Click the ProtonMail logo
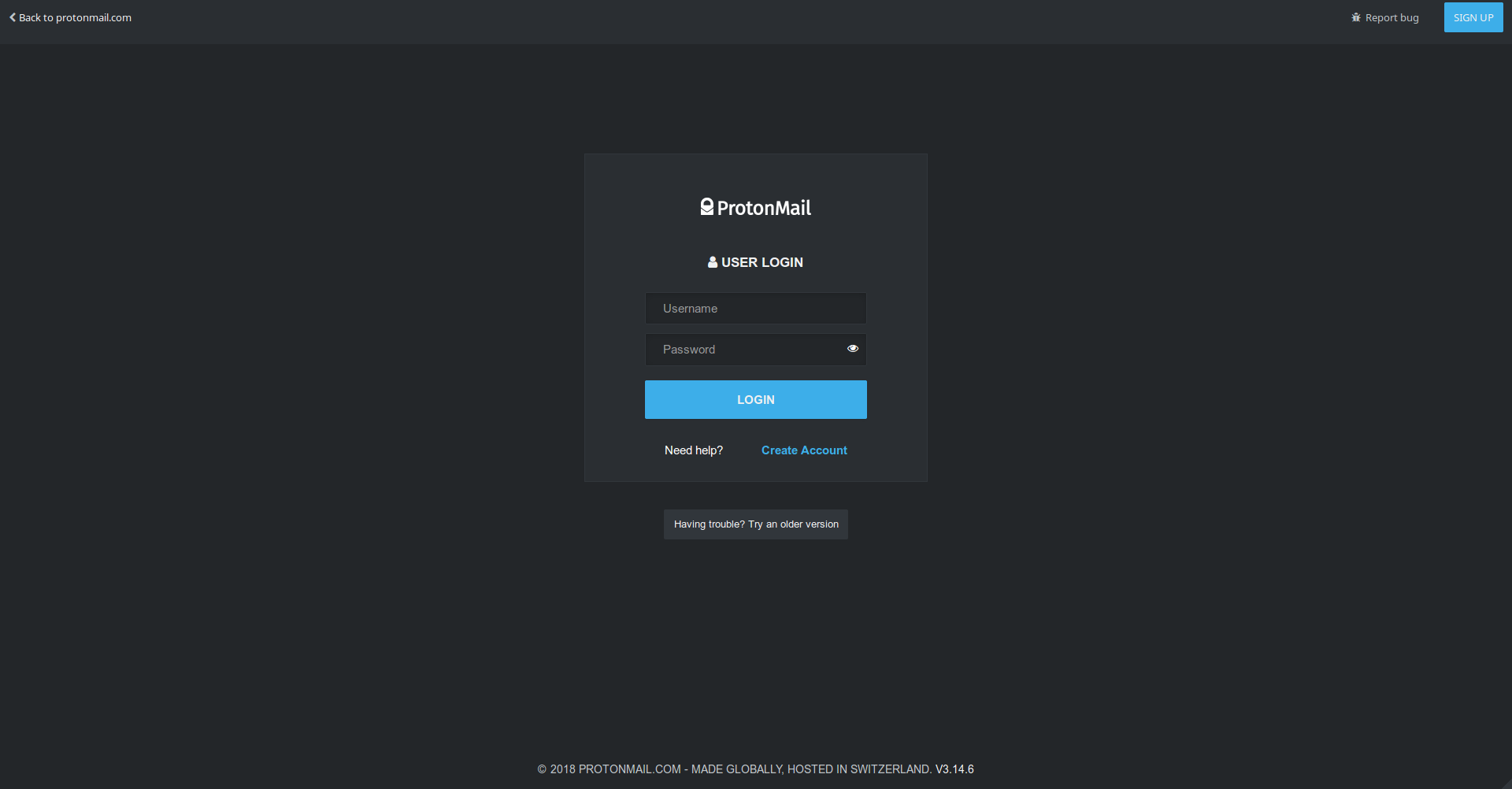 coord(756,207)
